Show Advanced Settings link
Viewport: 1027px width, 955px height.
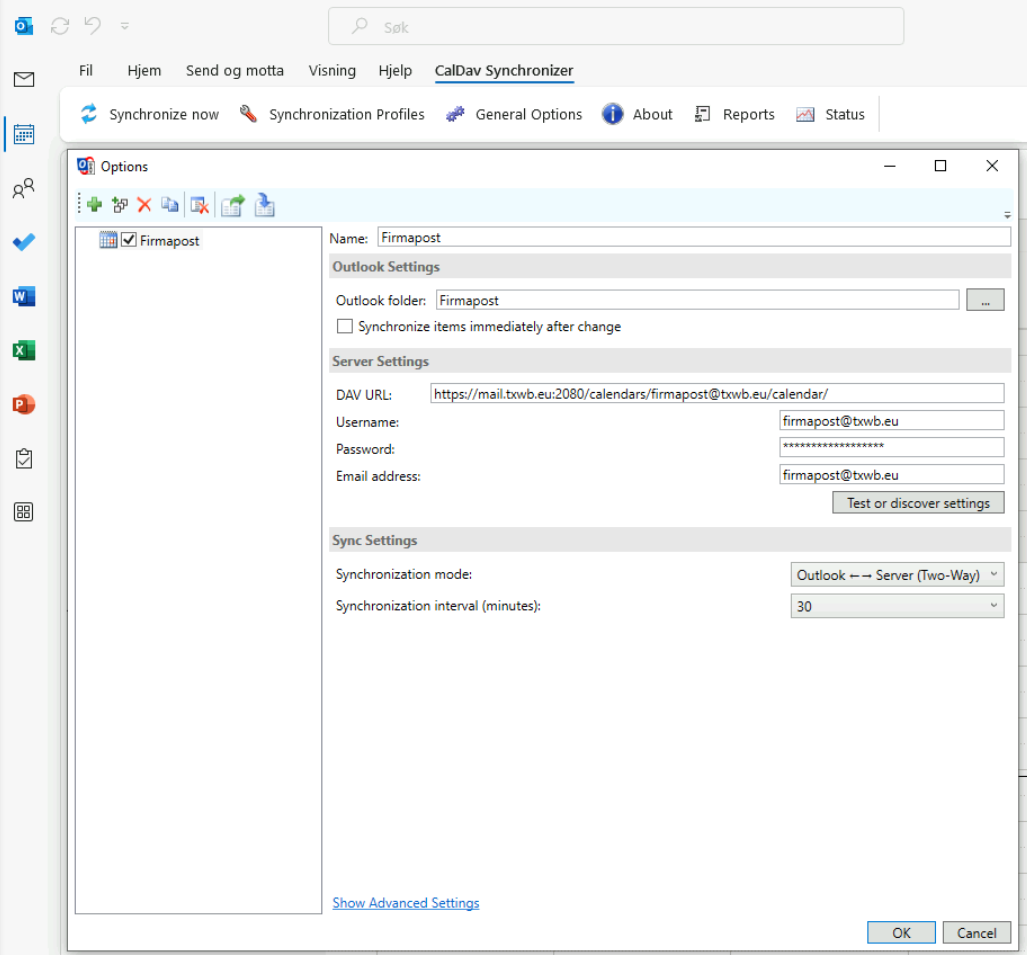point(405,903)
